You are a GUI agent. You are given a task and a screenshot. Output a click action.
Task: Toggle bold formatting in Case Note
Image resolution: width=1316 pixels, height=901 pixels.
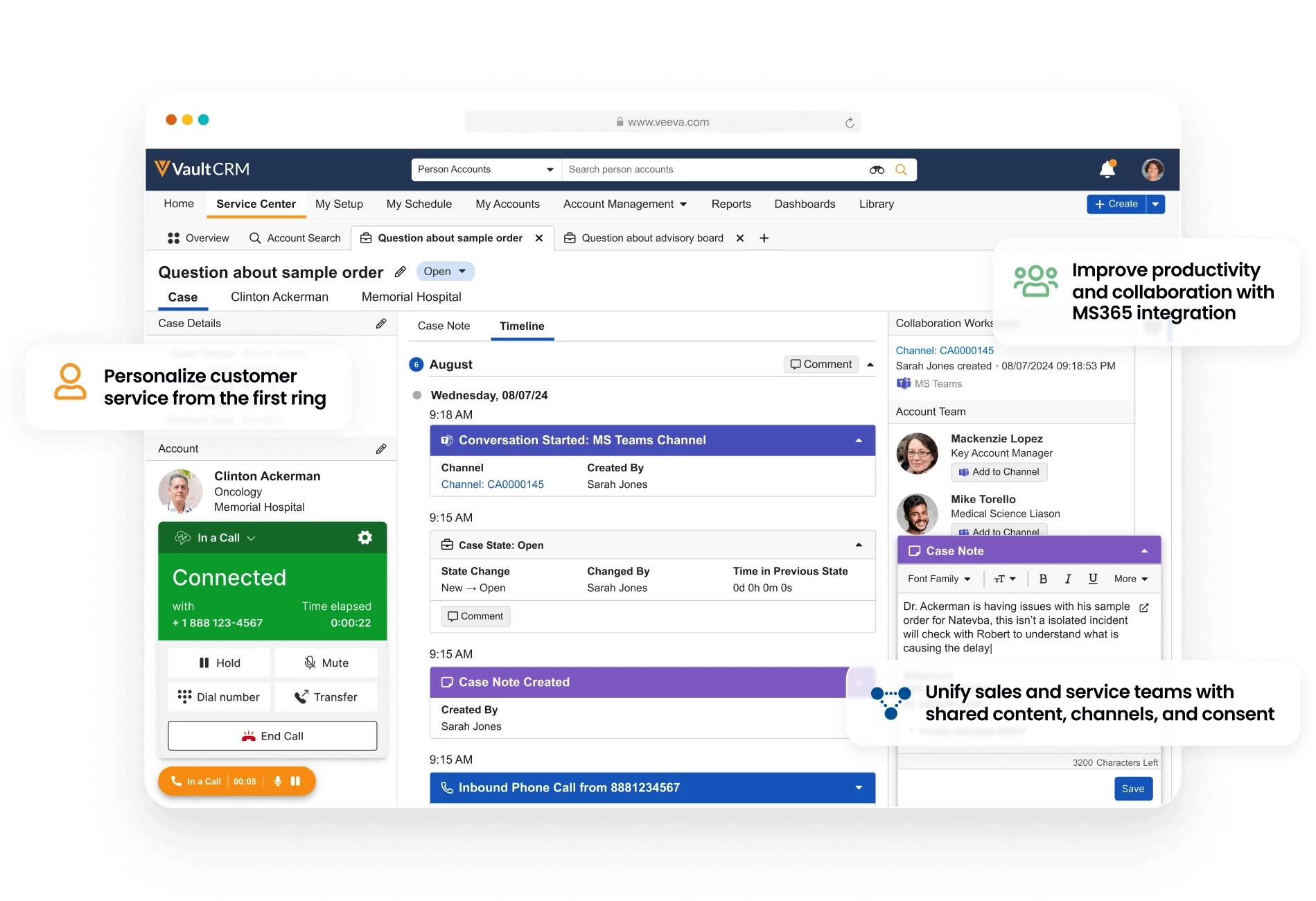[x=1043, y=579]
